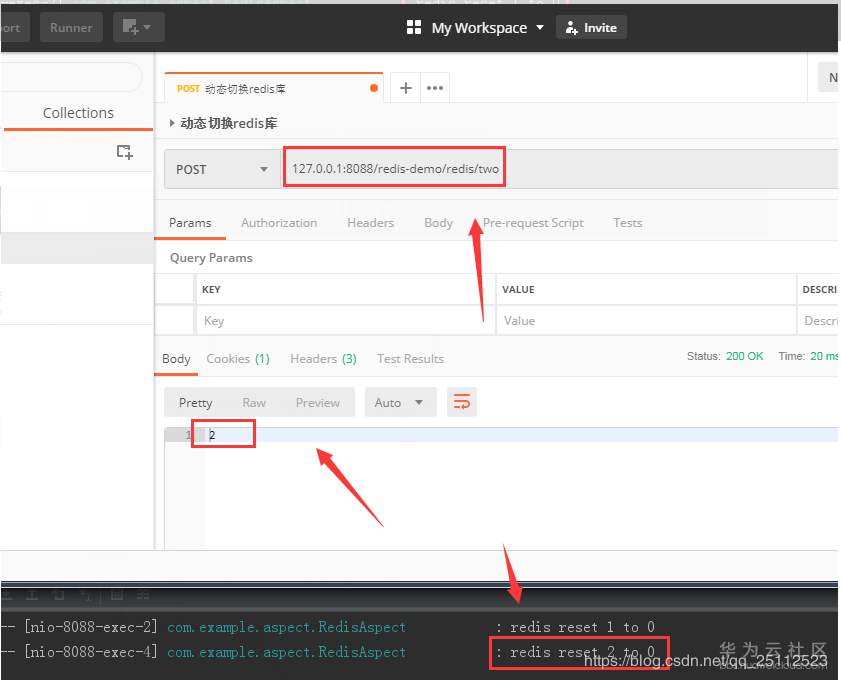Click the request URL input field
Image resolution: width=841 pixels, height=680 pixels.
pyautogui.click(x=558, y=169)
